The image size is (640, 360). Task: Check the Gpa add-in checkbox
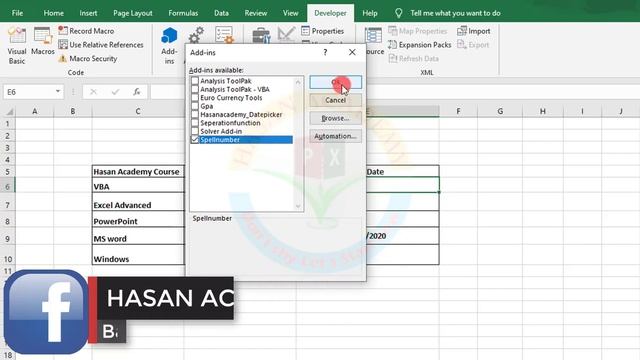195,106
